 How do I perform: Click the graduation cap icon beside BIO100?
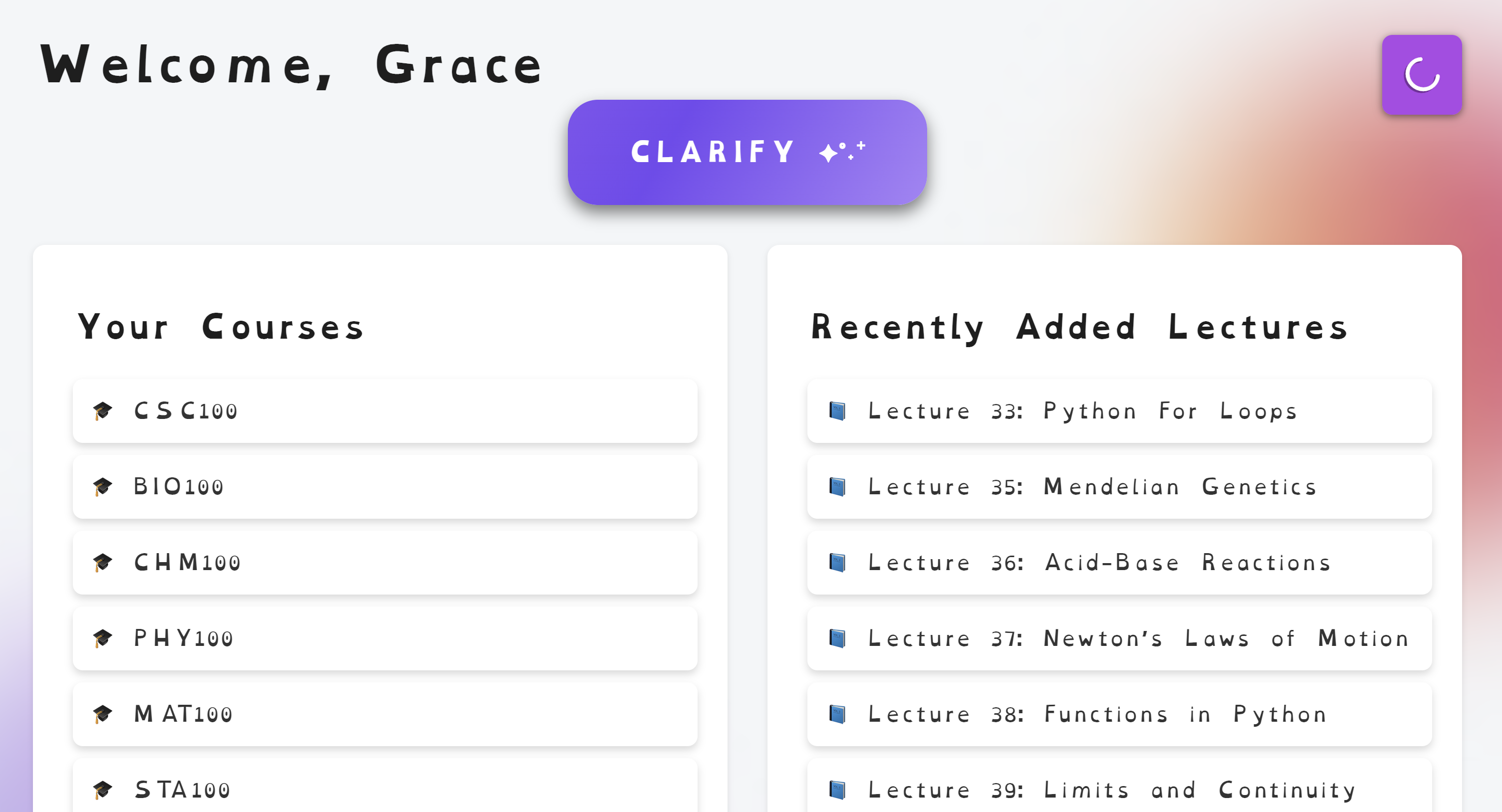pos(103,487)
